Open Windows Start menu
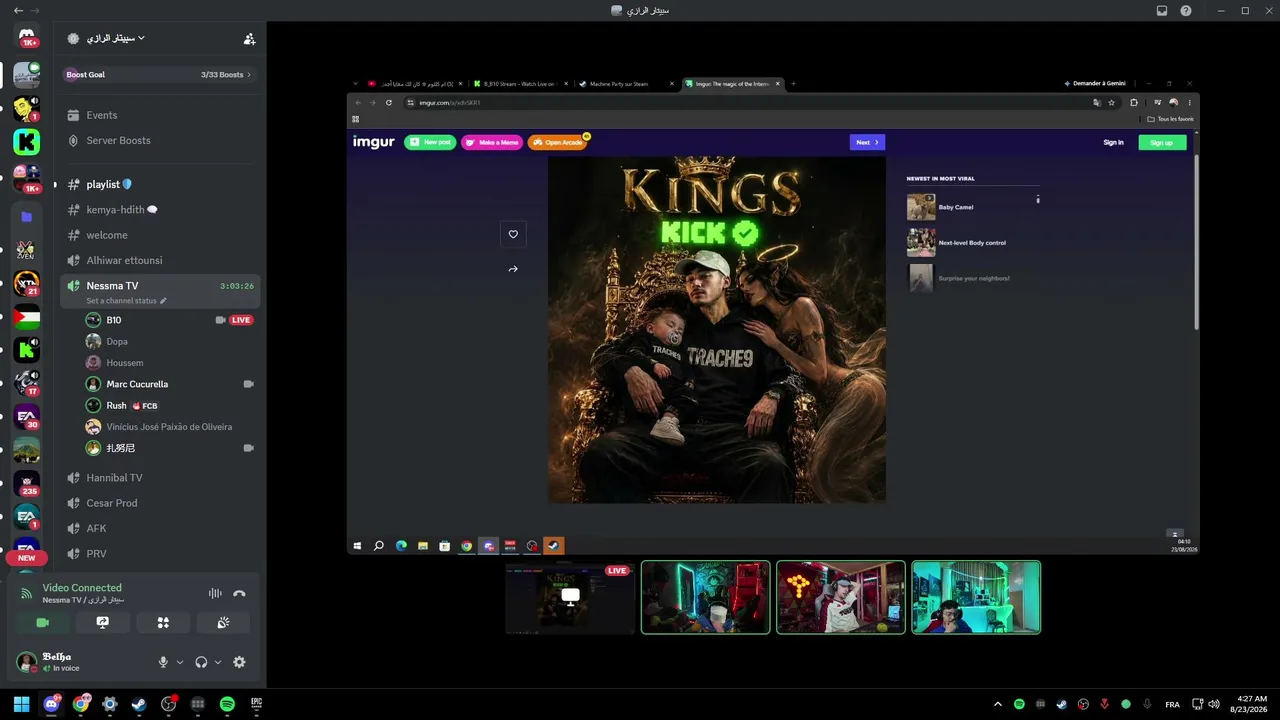This screenshot has height=720, width=1280. (21, 704)
